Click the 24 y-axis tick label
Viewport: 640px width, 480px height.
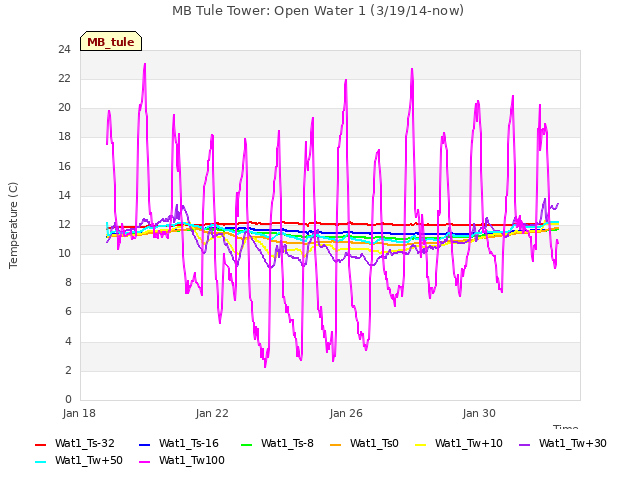coord(64,49)
